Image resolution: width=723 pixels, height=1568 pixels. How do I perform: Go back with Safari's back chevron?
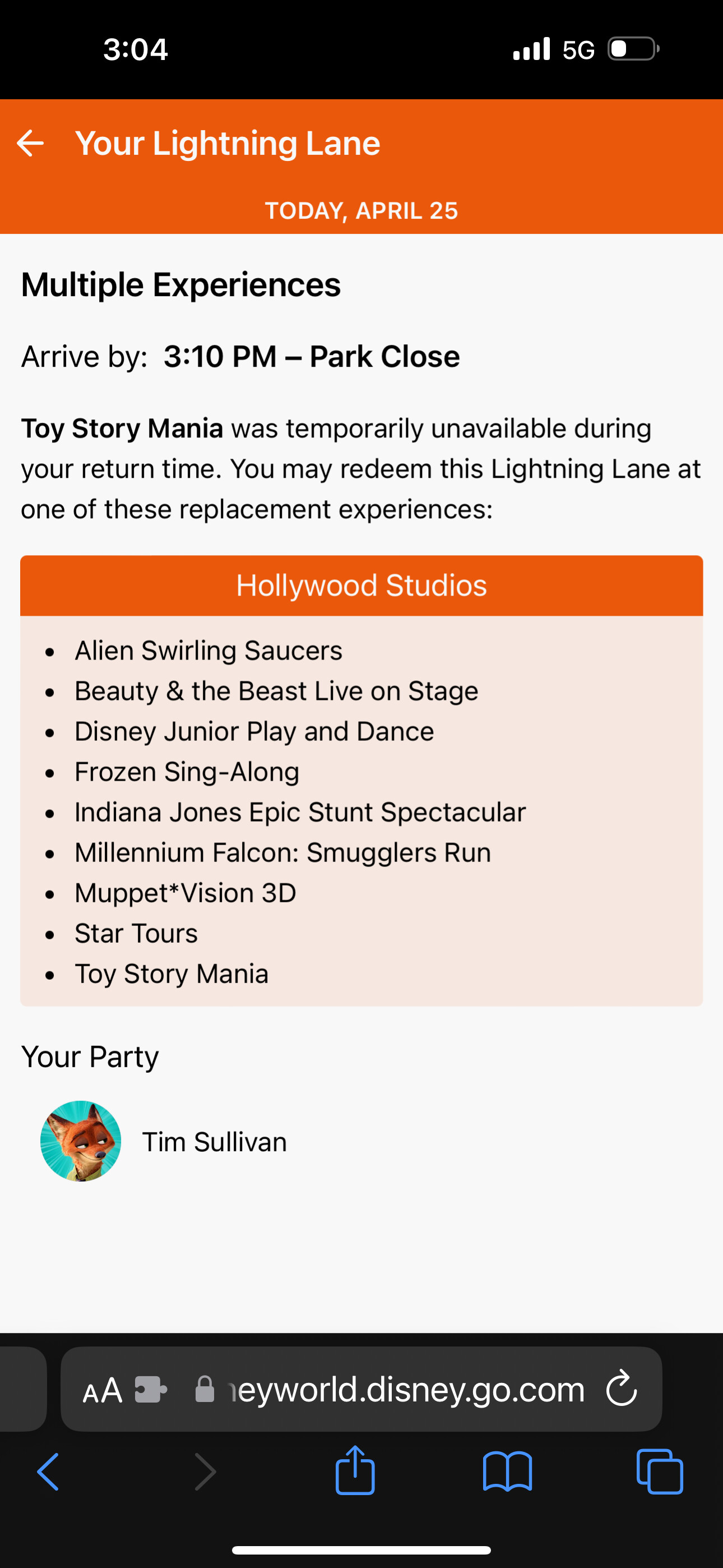[x=49, y=1472]
